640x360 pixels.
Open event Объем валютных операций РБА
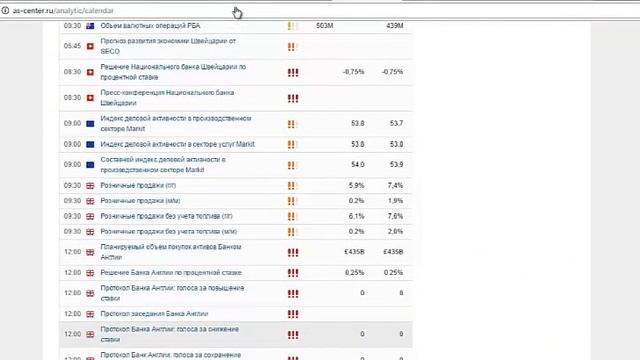click(x=150, y=26)
